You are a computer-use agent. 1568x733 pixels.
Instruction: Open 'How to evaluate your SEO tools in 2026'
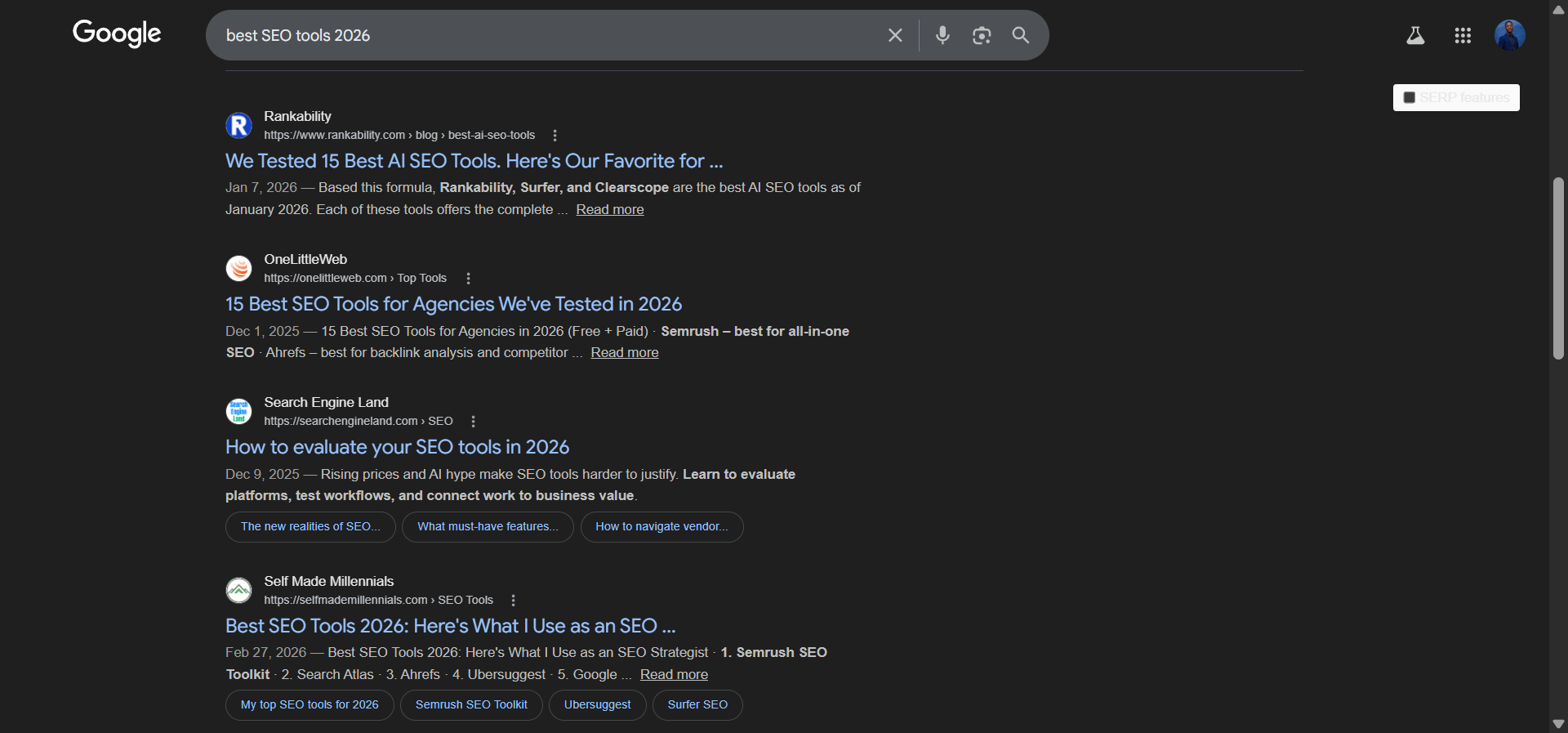397,447
